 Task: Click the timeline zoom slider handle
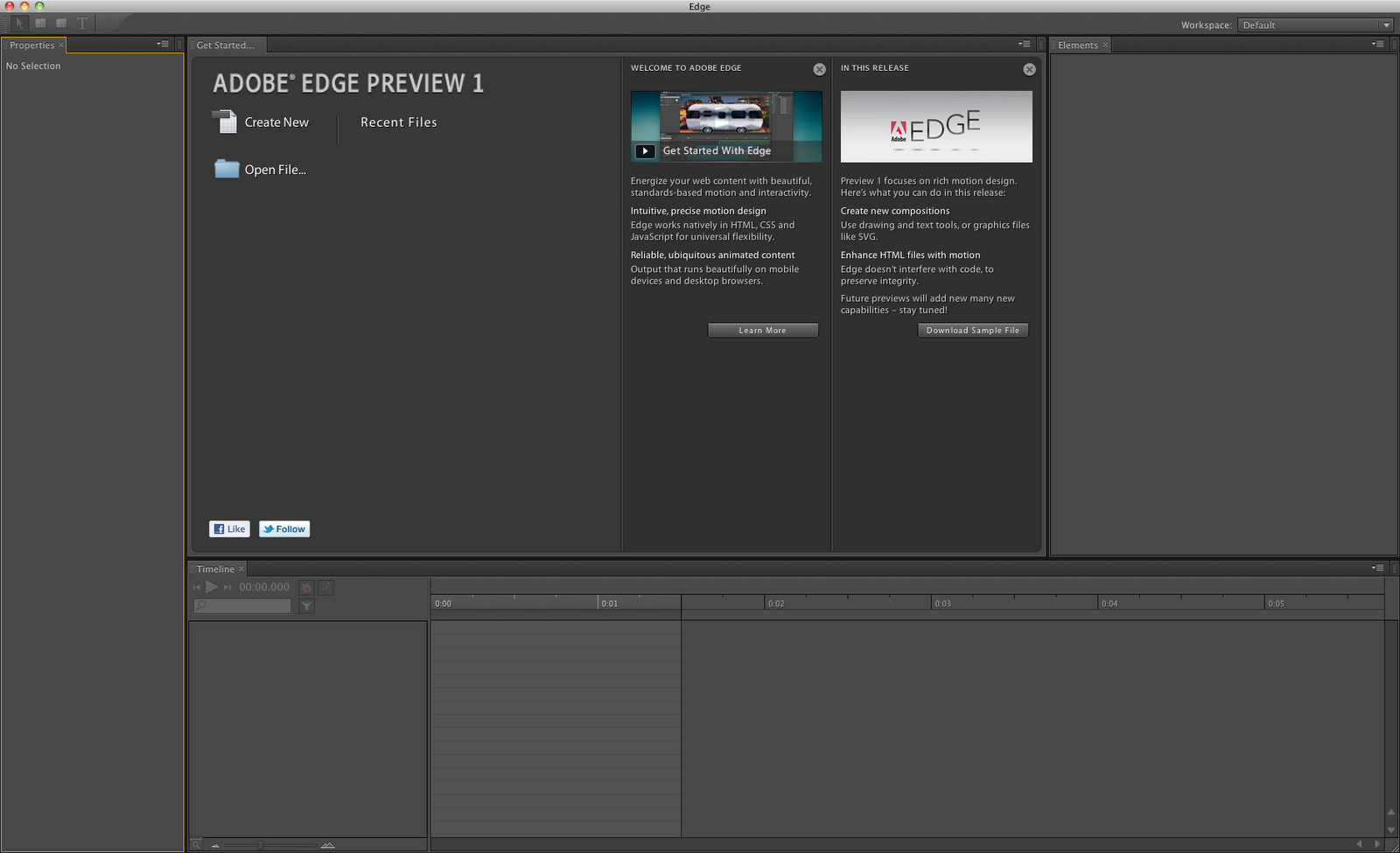coord(260,845)
